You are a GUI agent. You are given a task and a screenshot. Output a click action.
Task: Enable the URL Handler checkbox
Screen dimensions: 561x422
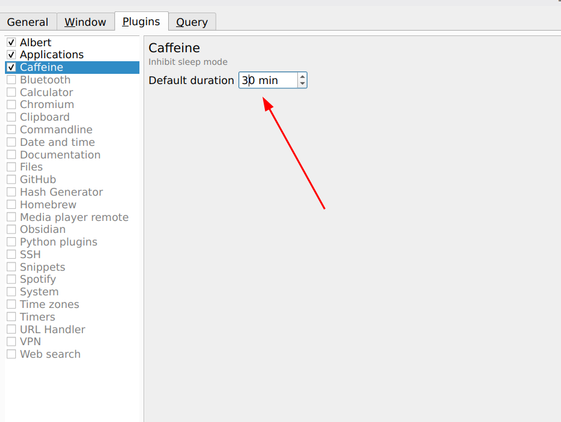[11, 329]
